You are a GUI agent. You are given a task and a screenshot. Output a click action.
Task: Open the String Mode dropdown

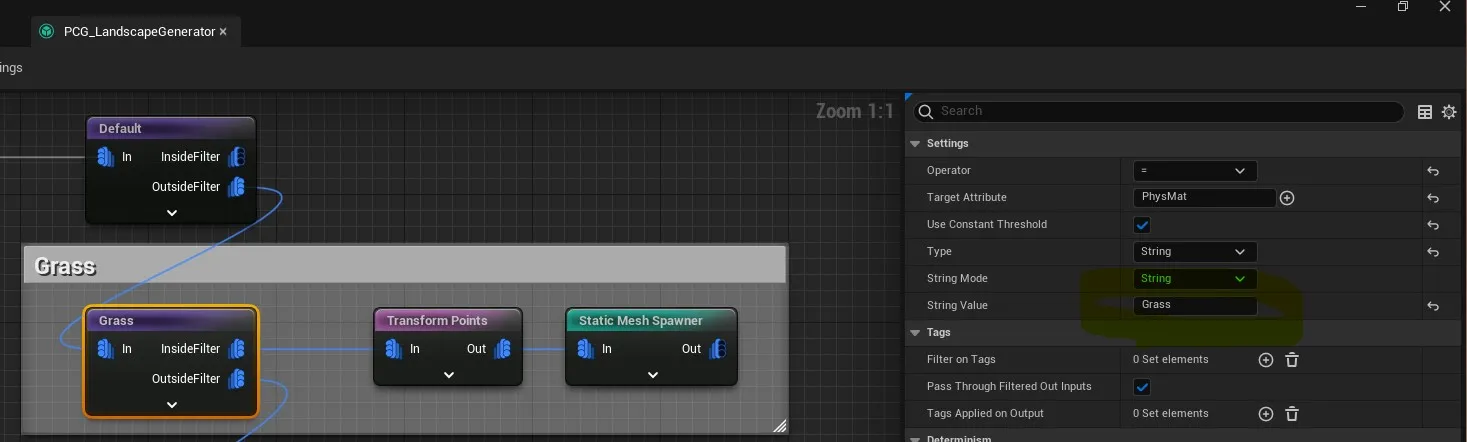(x=1194, y=279)
